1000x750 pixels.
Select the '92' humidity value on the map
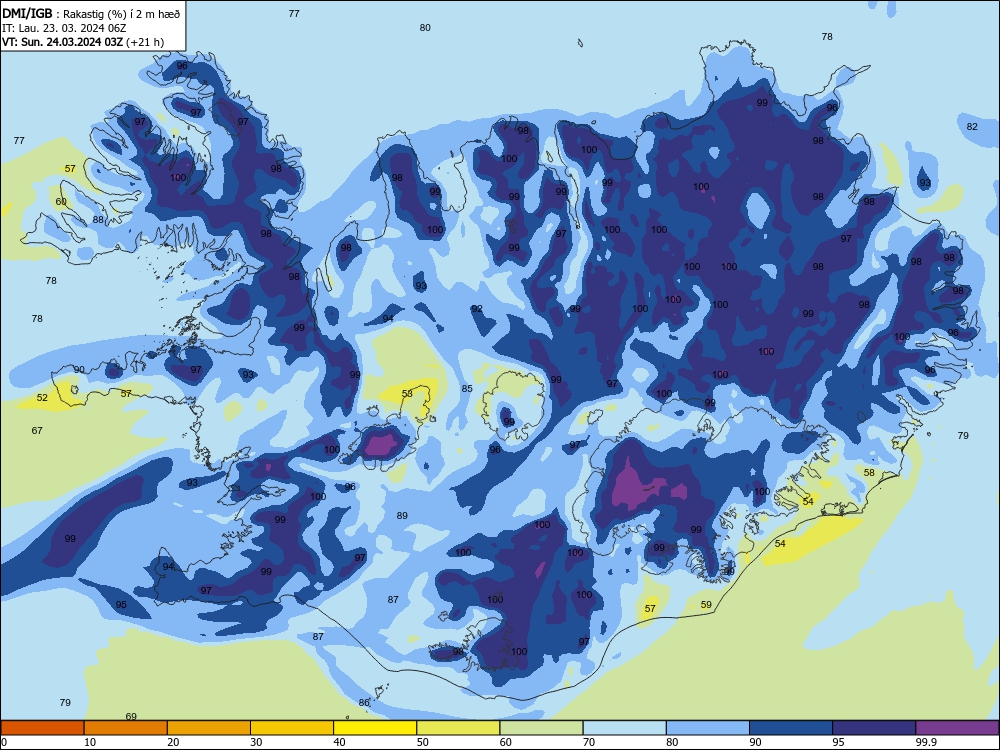[477, 309]
